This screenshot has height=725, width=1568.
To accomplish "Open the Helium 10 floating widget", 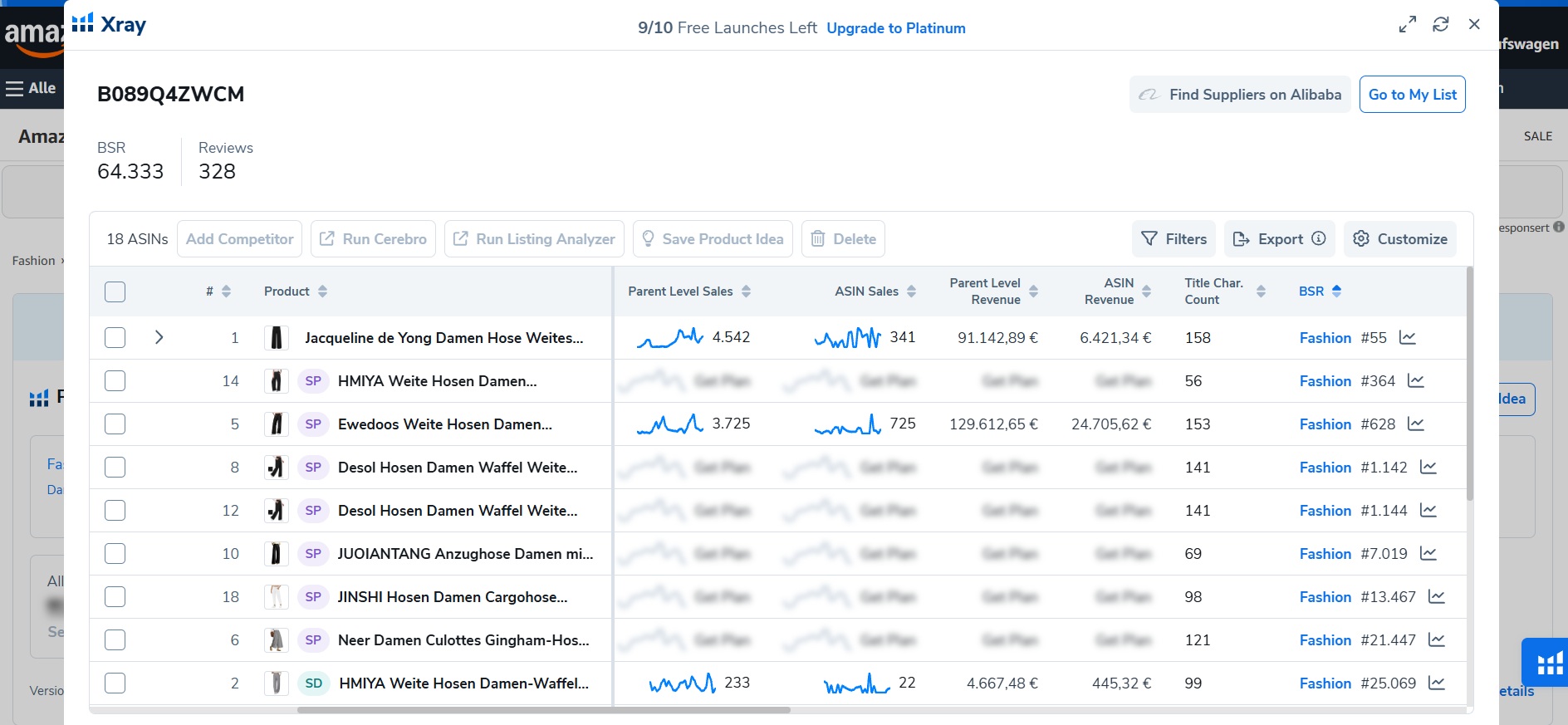I will (1546, 663).
